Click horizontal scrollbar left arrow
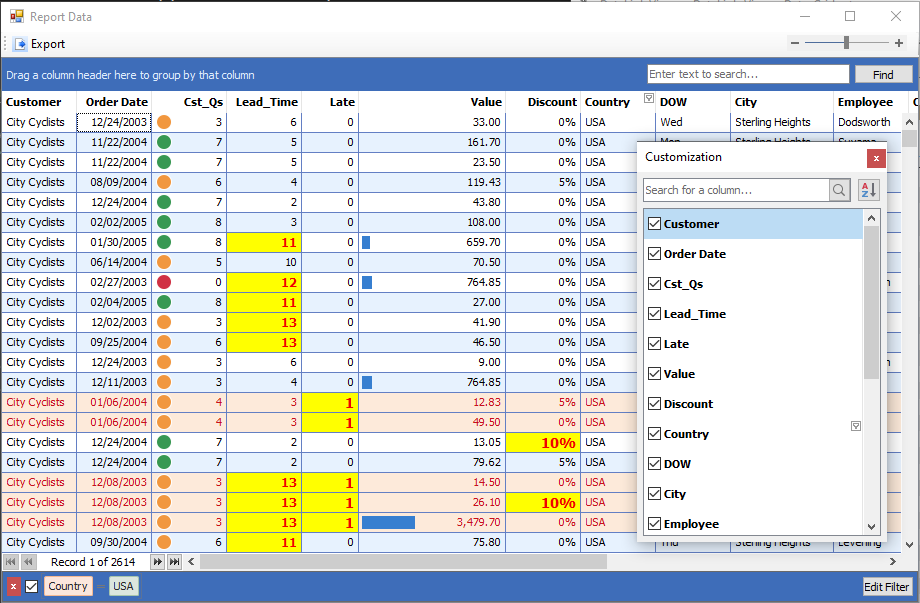 [191, 561]
